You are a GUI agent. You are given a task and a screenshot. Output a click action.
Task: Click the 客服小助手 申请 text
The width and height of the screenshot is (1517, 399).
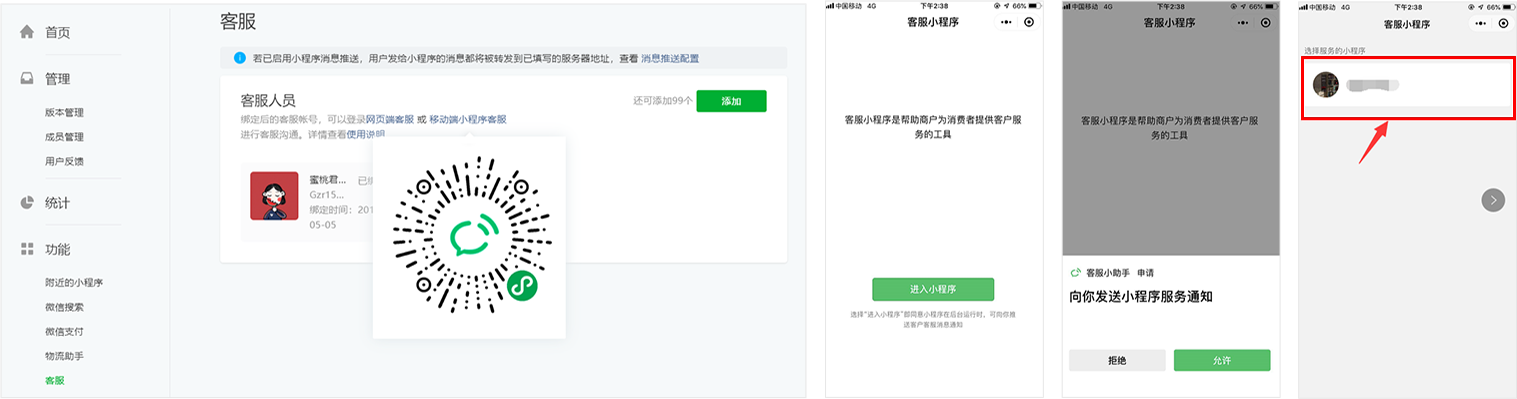pyautogui.click(x=1120, y=272)
